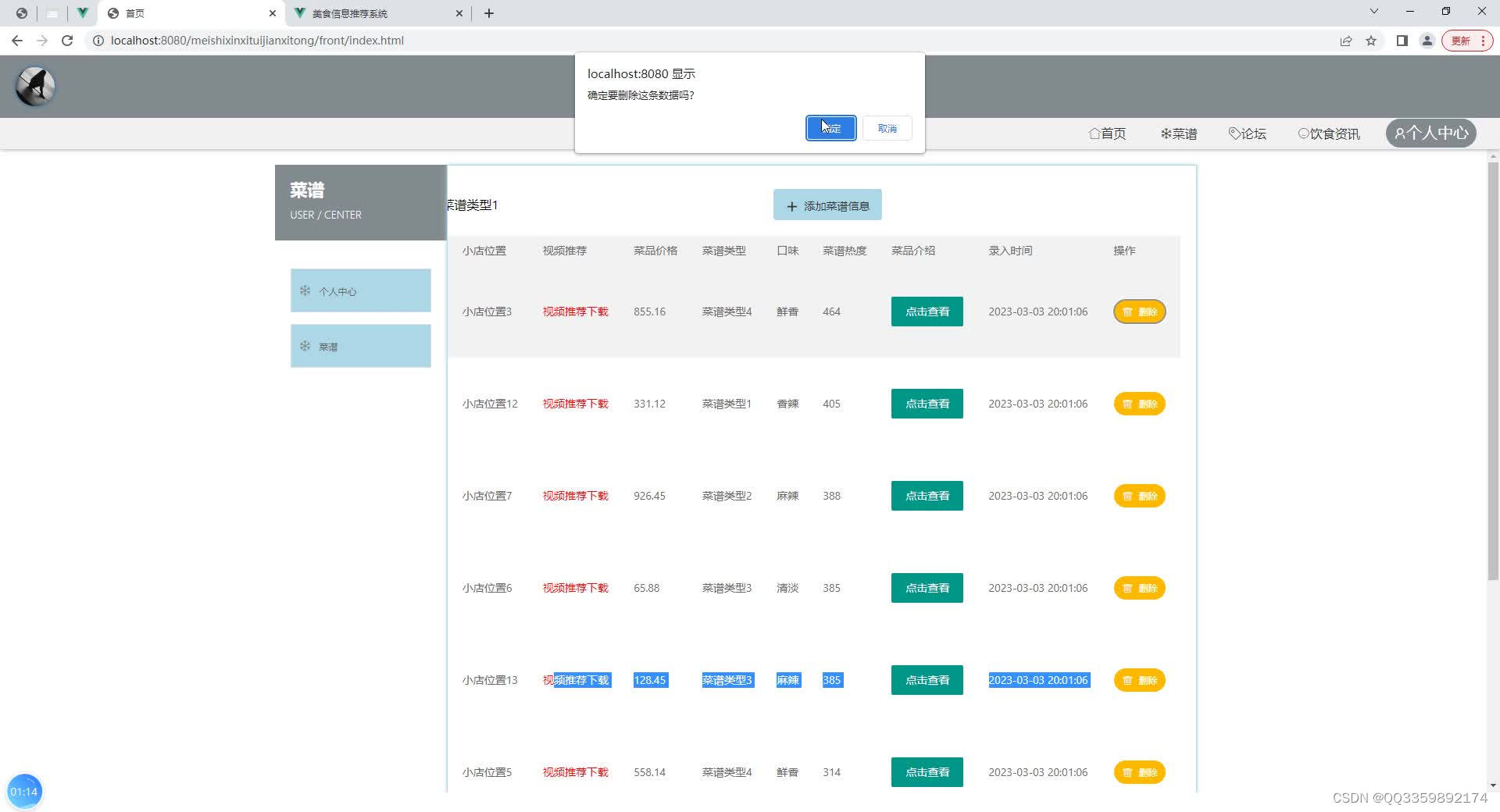Cancel the deletion with 取消 button

coord(887,128)
